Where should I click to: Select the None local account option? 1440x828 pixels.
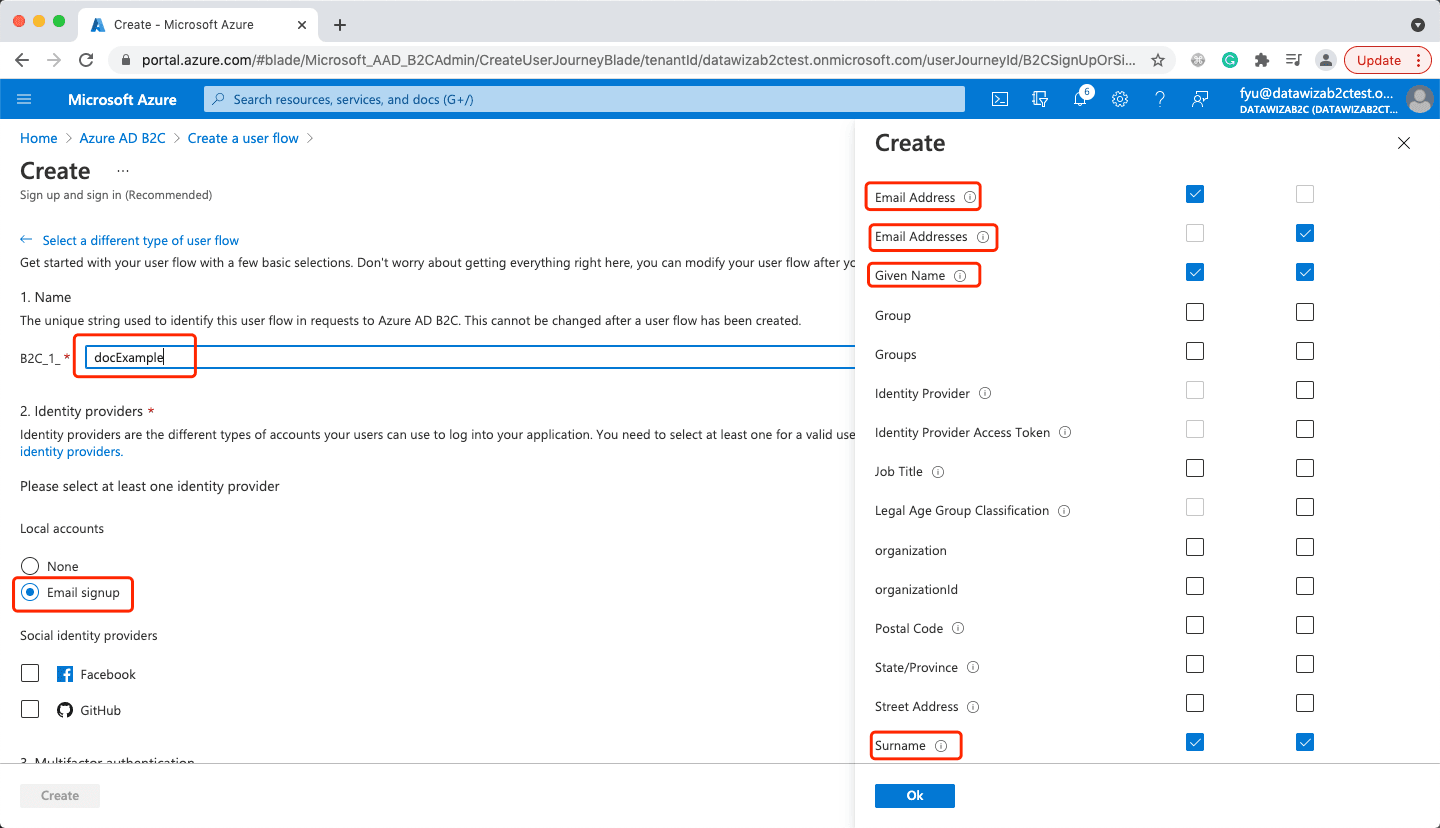pyautogui.click(x=30, y=566)
